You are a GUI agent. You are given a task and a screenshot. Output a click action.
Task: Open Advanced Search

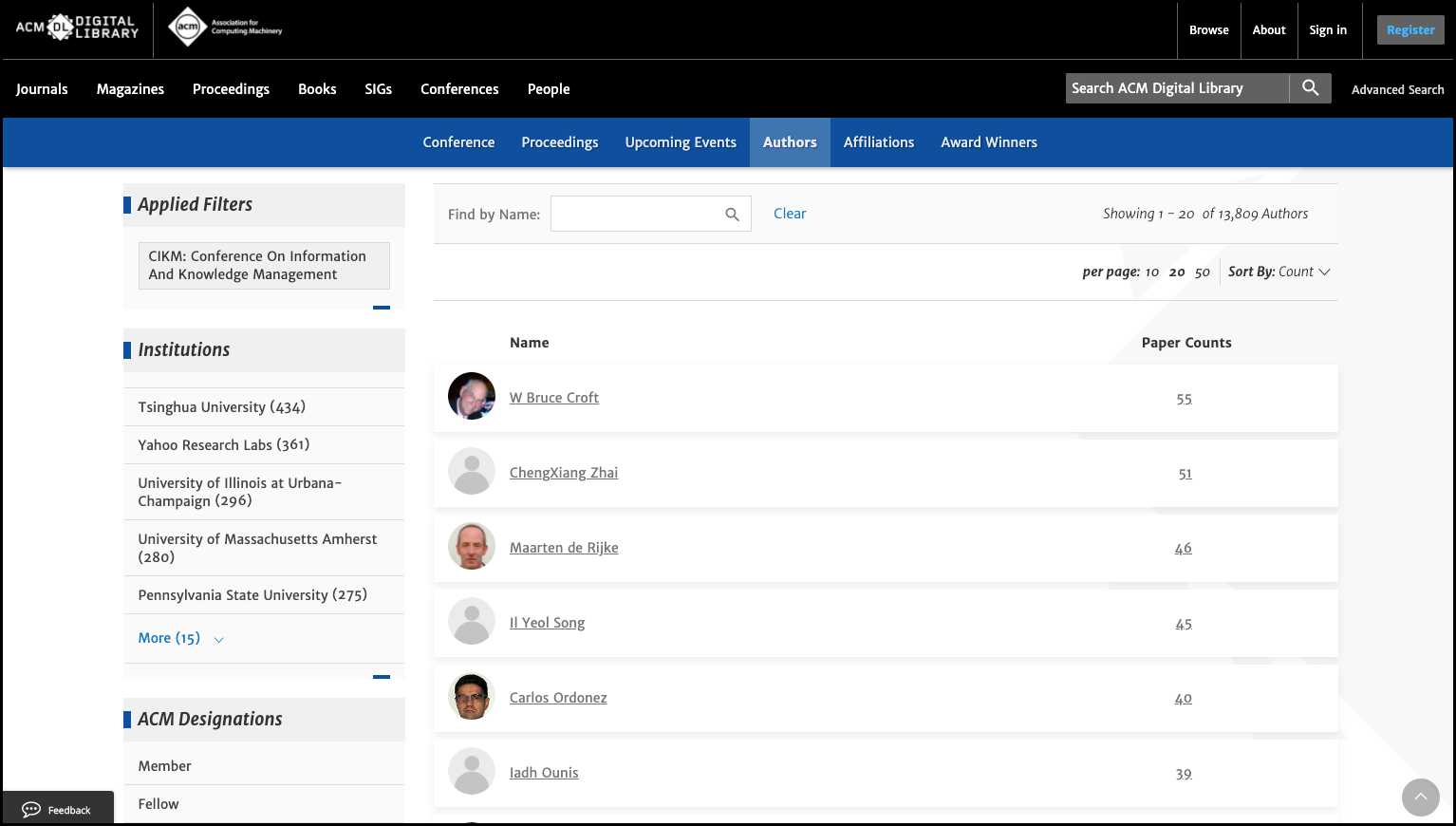pos(1397,89)
